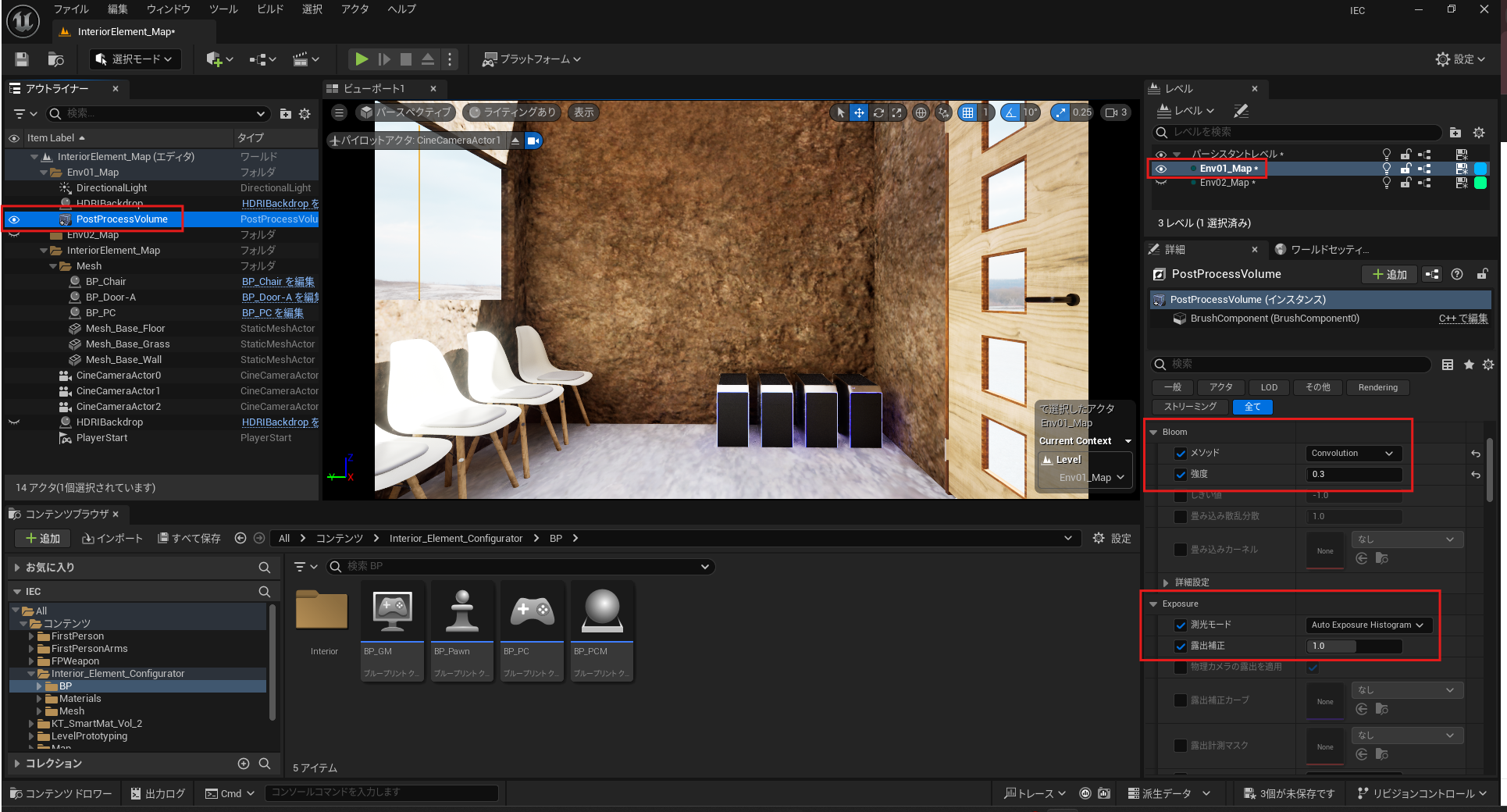Click the green Play button in toolbar
The image size is (1507, 812).
361,59
